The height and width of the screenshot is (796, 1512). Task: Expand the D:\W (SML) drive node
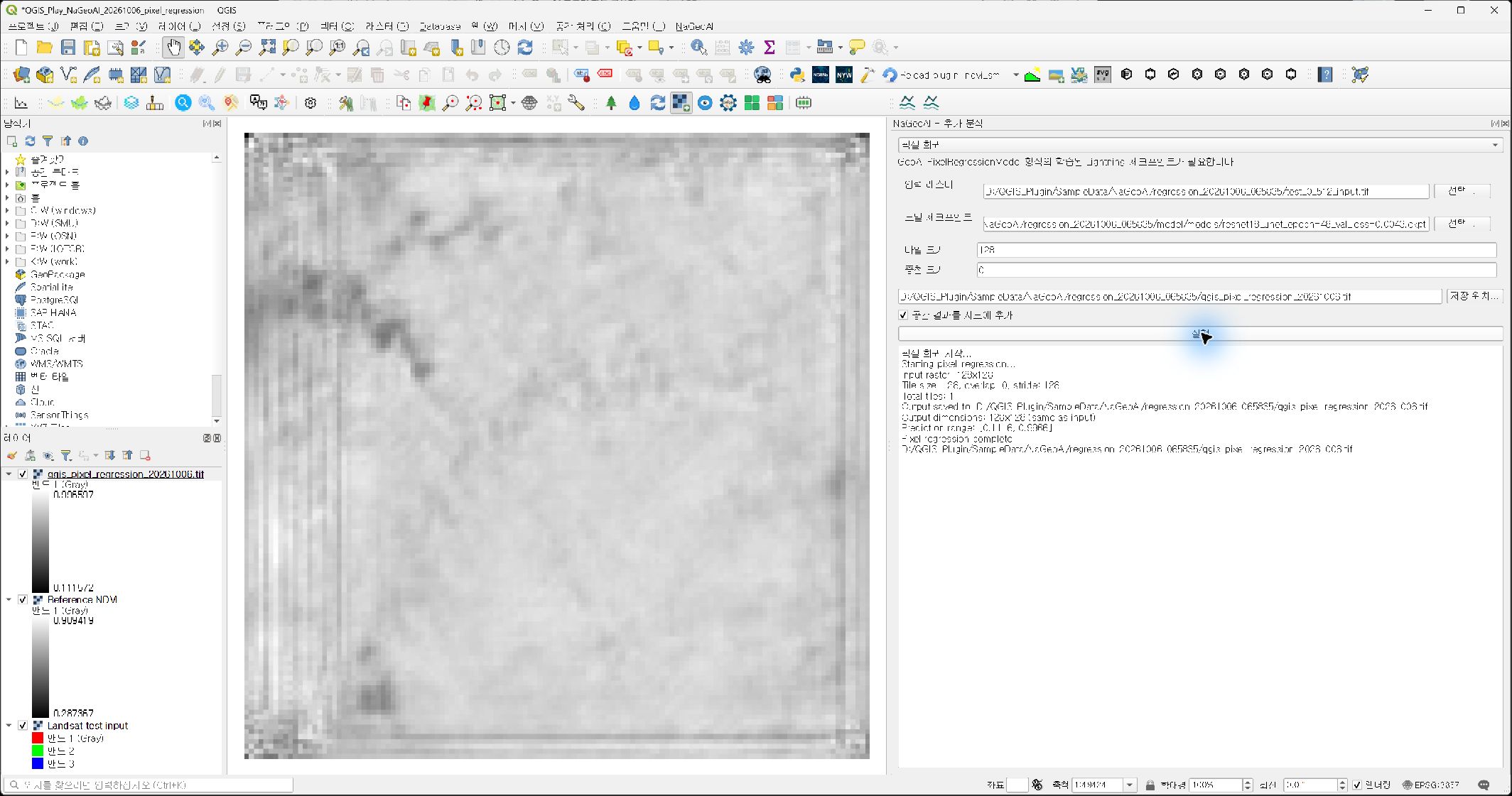tap(7, 223)
